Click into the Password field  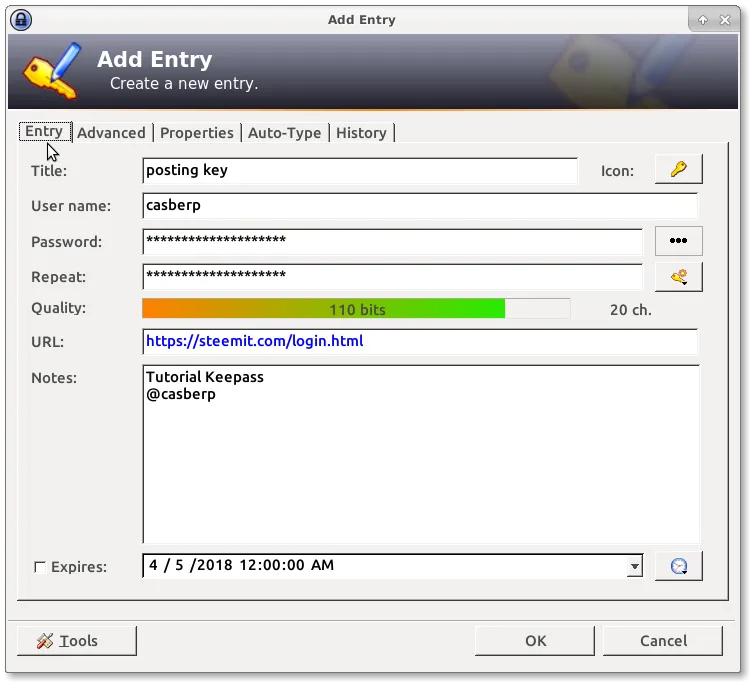pos(392,242)
